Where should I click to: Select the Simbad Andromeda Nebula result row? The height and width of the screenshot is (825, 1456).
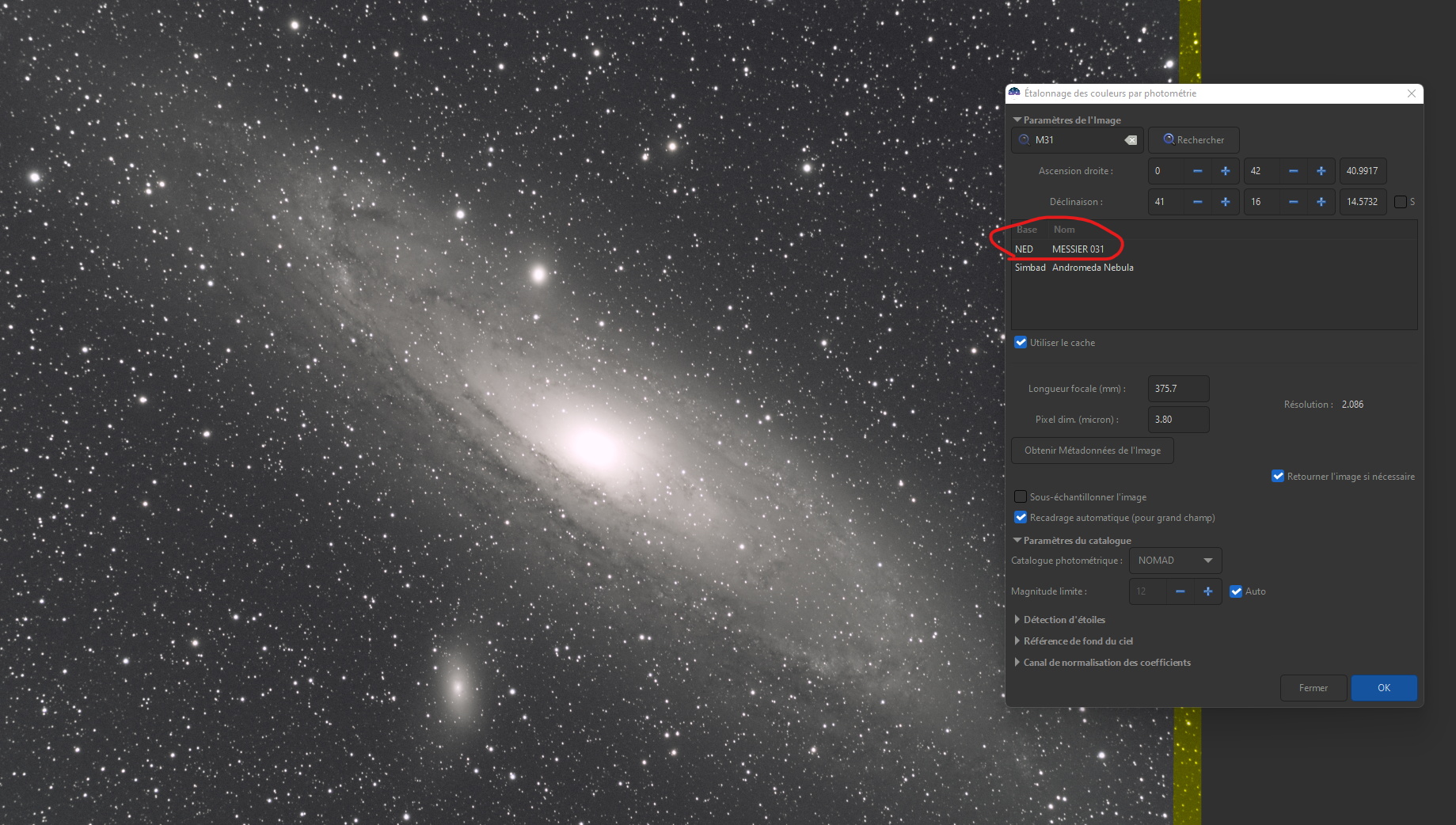tap(1215, 268)
